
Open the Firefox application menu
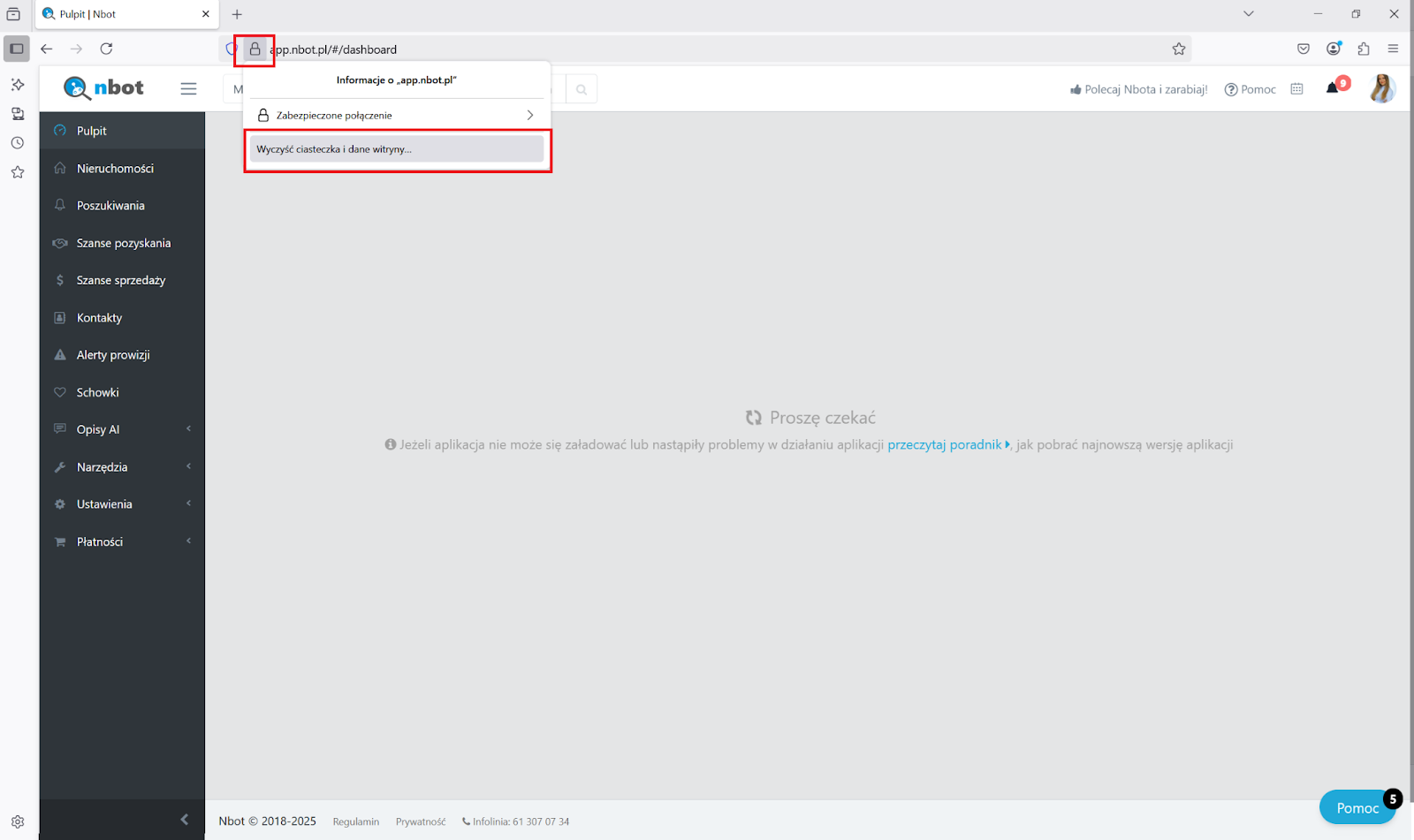pos(1394,49)
